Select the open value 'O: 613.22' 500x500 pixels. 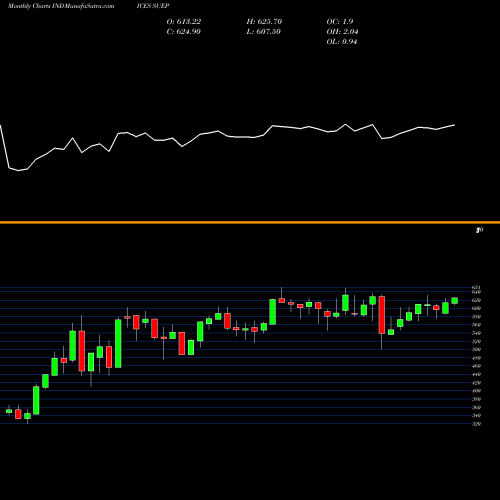click(x=184, y=22)
